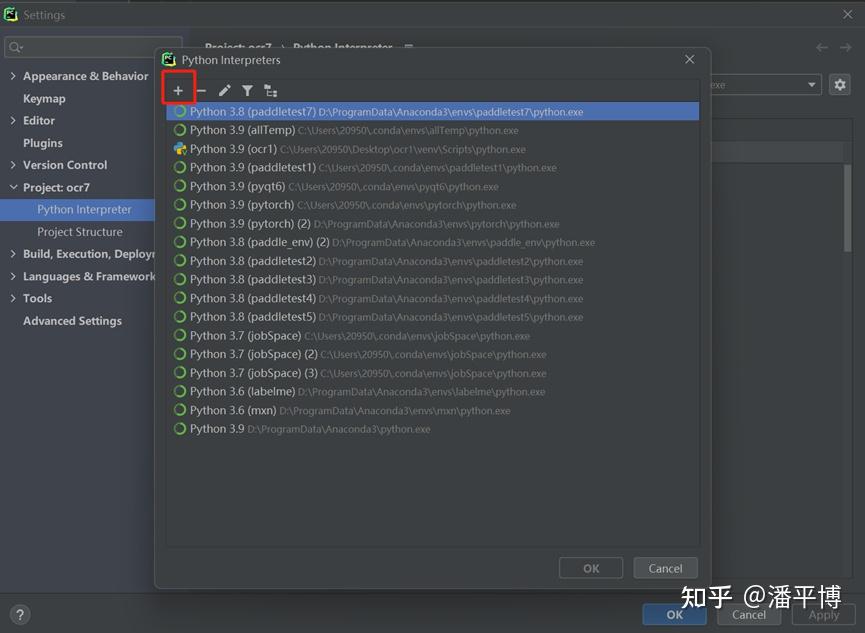Select Python 3.8 (paddle_env) (2) interpreter
Image resolution: width=865 pixels, height=633 pixels.
432,242
